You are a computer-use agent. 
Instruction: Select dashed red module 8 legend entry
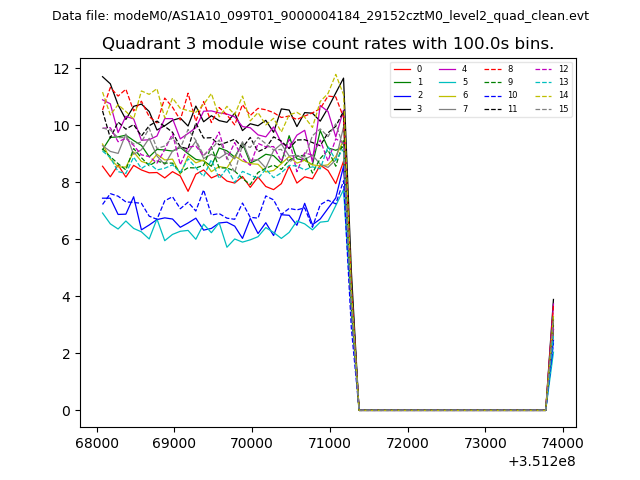pos(491,69)
